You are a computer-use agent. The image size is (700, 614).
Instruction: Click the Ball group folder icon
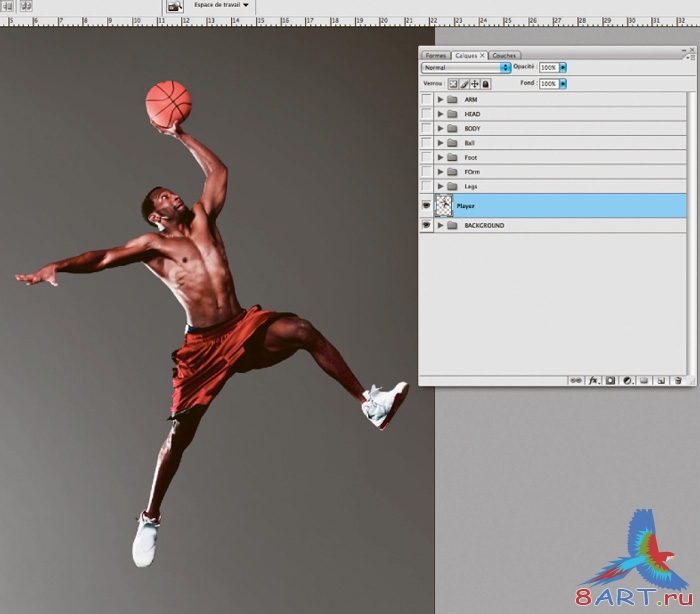pyautogui.click(x=452, y=143)
